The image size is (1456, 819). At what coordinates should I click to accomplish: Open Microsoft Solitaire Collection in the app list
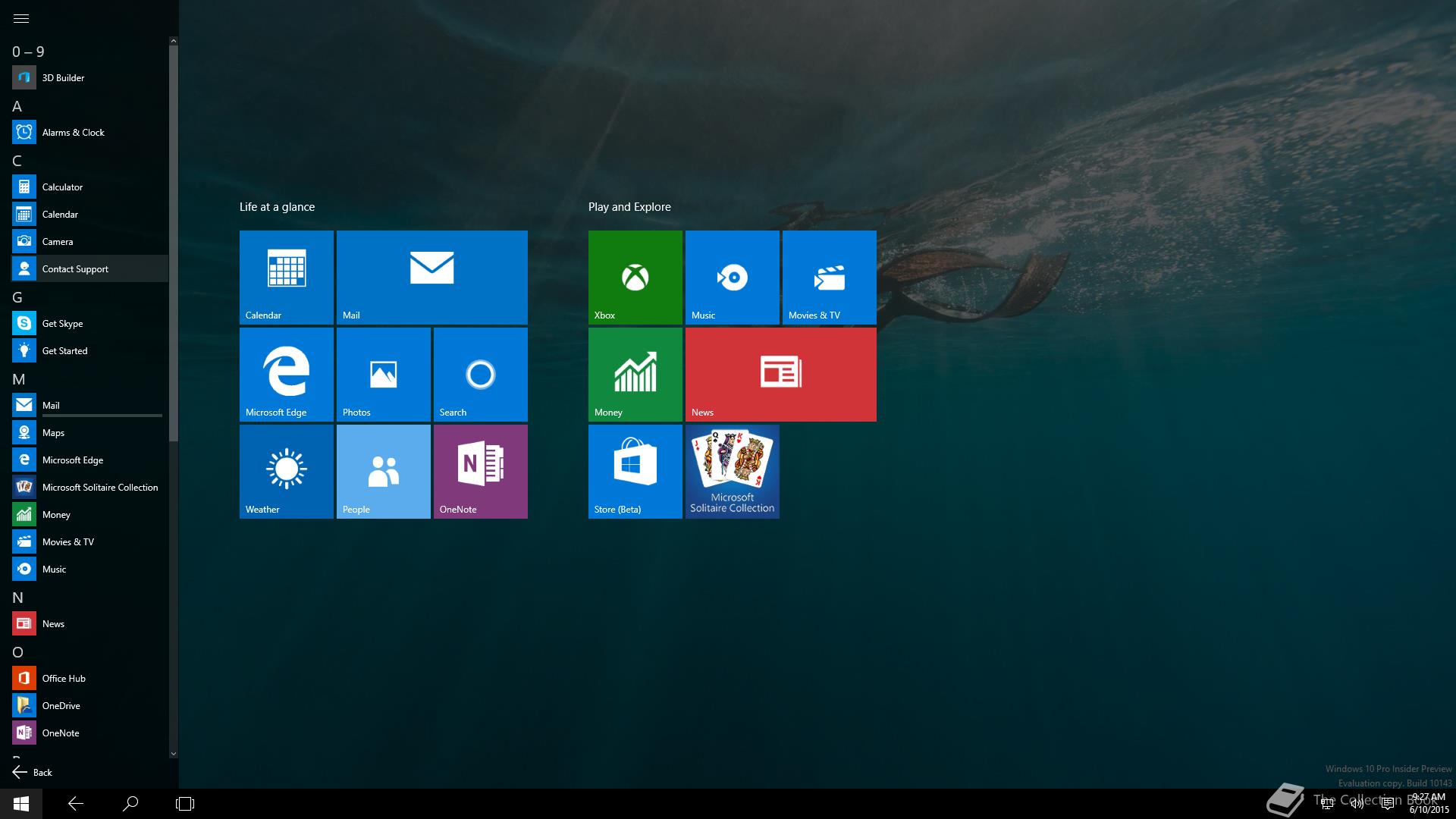(x=89, y=487)
